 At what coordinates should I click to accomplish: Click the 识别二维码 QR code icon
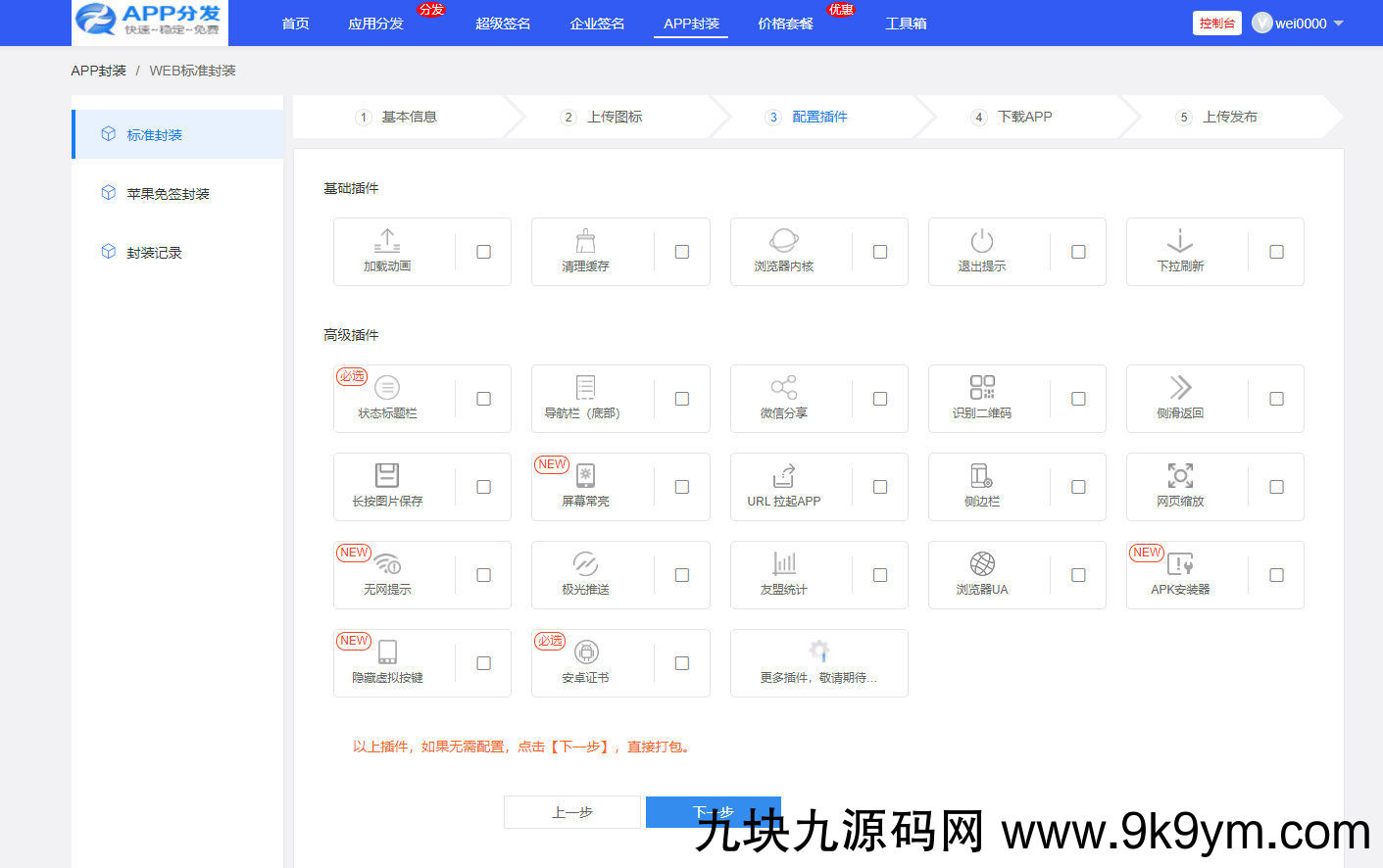(981, 387)
